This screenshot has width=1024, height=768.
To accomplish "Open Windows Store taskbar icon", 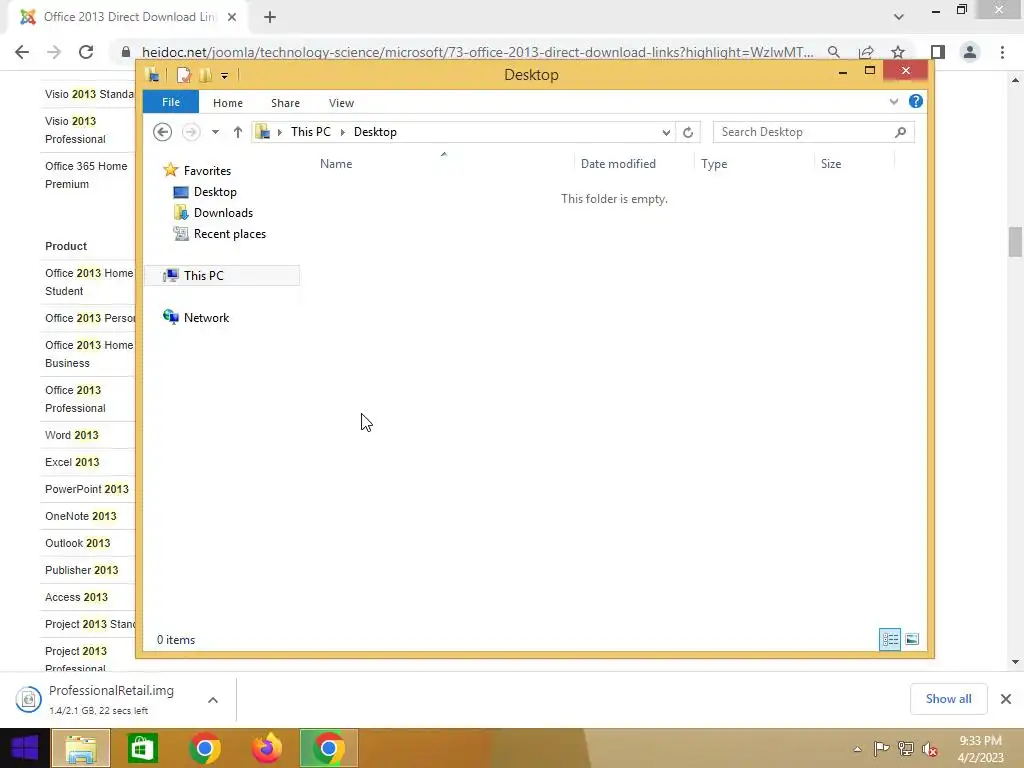I will click(x=142, y=748).
